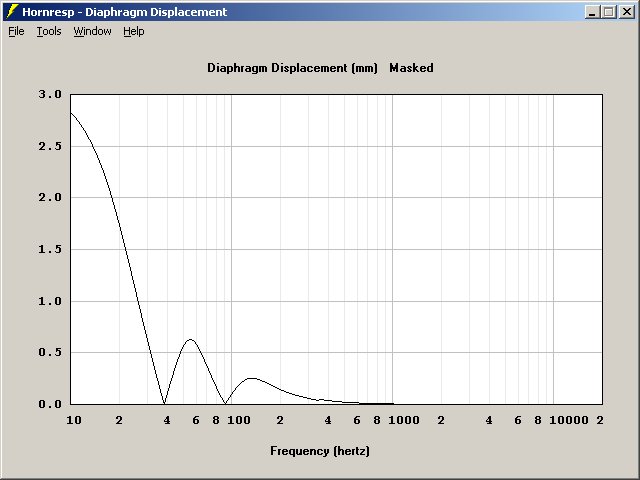Click the curve's third peak above 100 Hz
This screenshot has height=480, width=640.
pos(252,378)
